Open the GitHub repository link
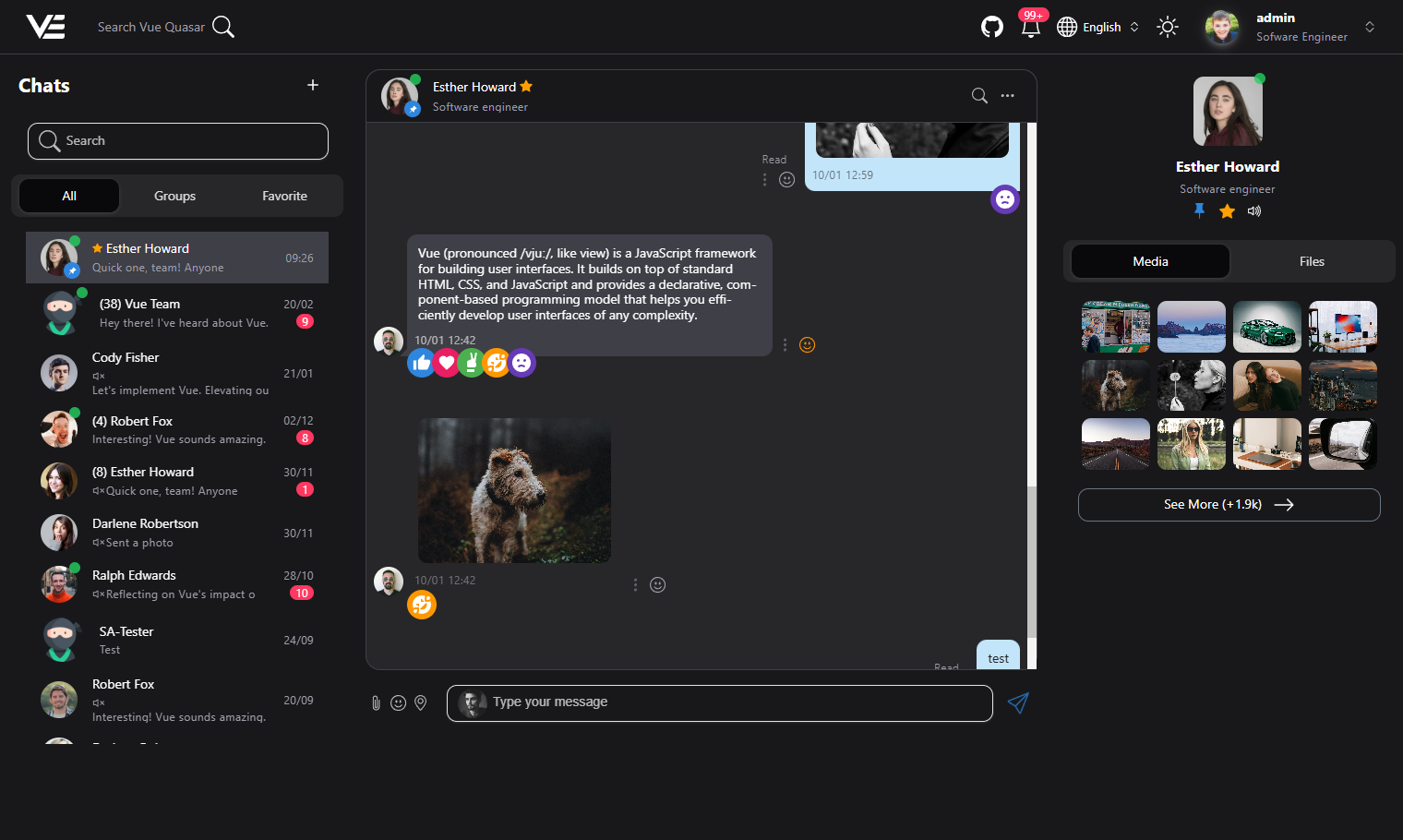The height and width of the screenshot is (840, 1403). click(992, 27)
